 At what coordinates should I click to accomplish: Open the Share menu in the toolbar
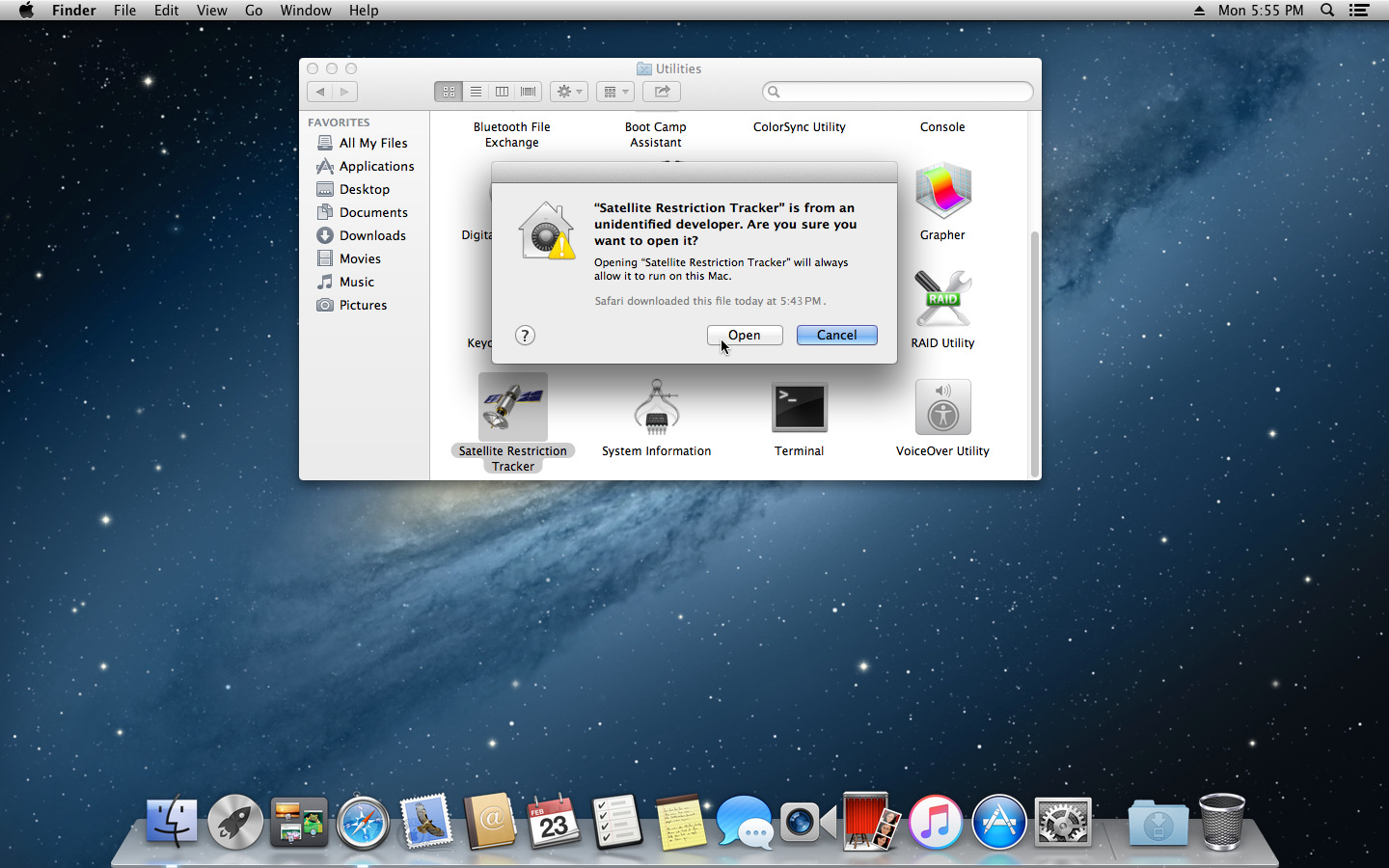tap(661, 91)
